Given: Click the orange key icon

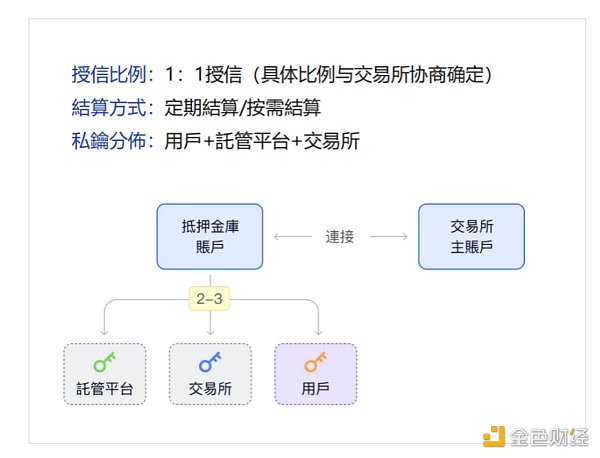Looking at the screenshot, I should pos(316,362).
